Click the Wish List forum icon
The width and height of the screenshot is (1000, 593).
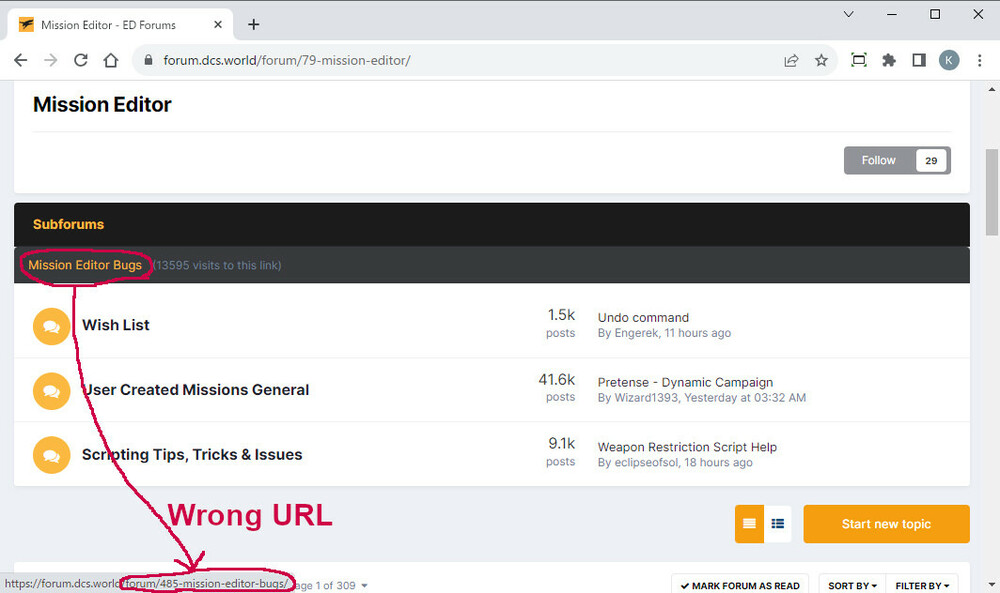pyautogui.click(x=51, y=326)
